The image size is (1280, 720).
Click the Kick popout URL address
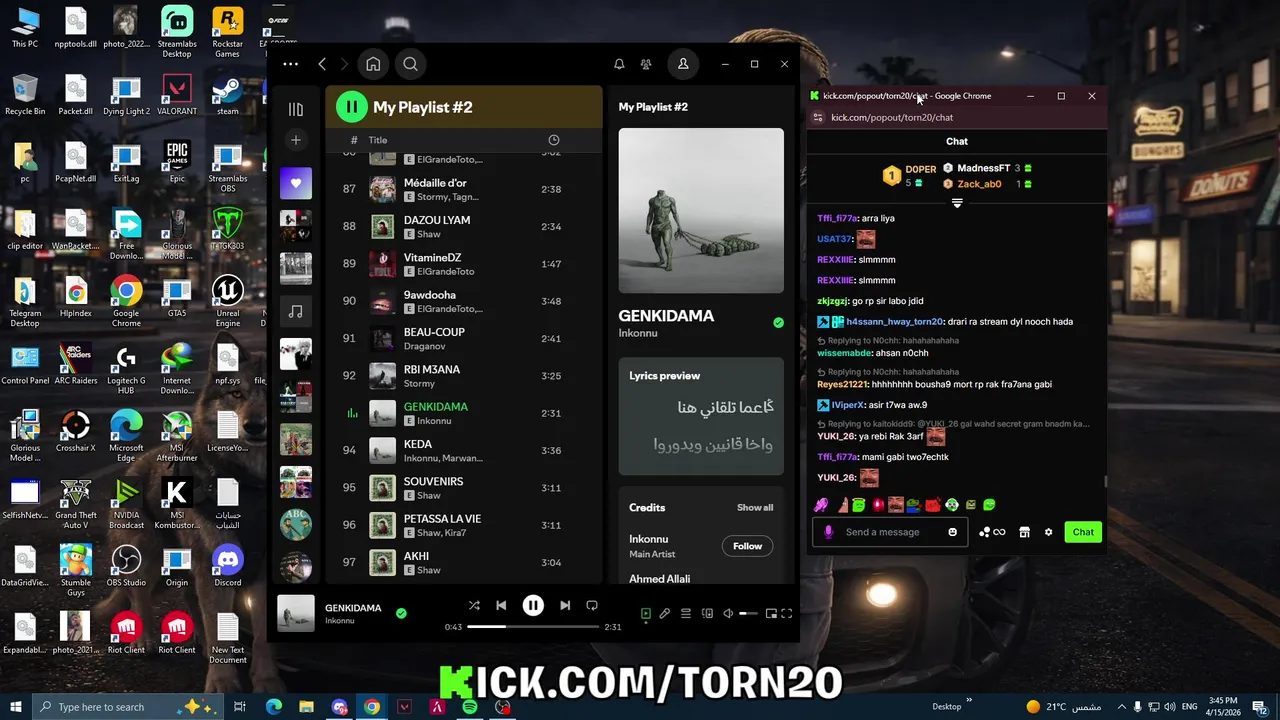[x=892, y=117]
